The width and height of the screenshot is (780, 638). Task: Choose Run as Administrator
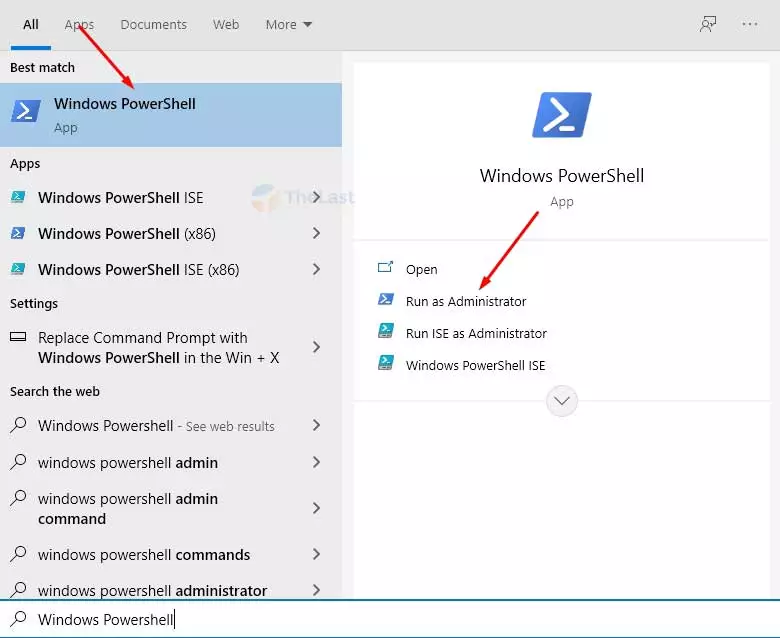pyautogui.click(x=466, y=301)
